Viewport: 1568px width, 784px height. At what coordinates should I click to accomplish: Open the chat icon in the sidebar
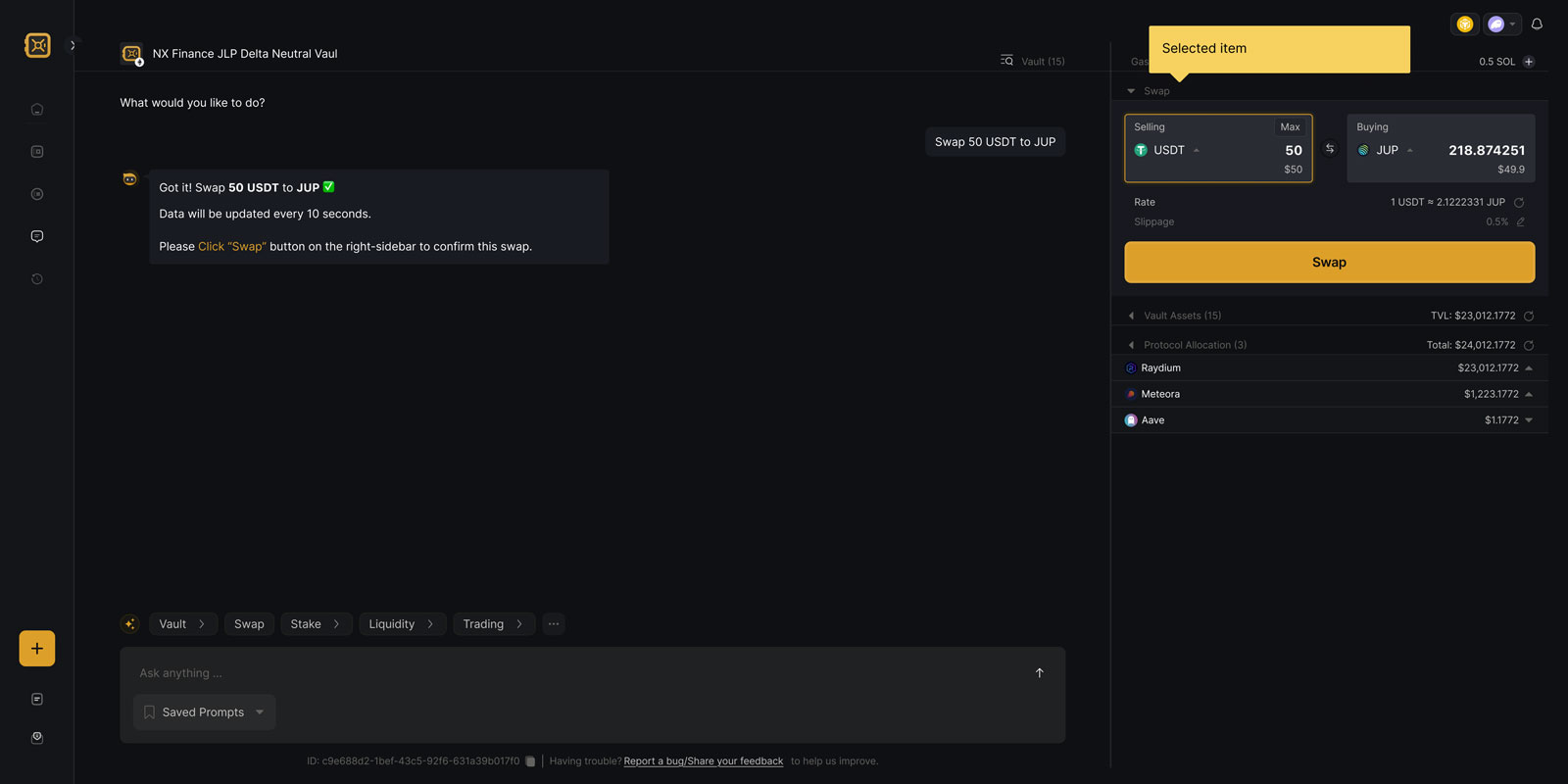point(37,236)
